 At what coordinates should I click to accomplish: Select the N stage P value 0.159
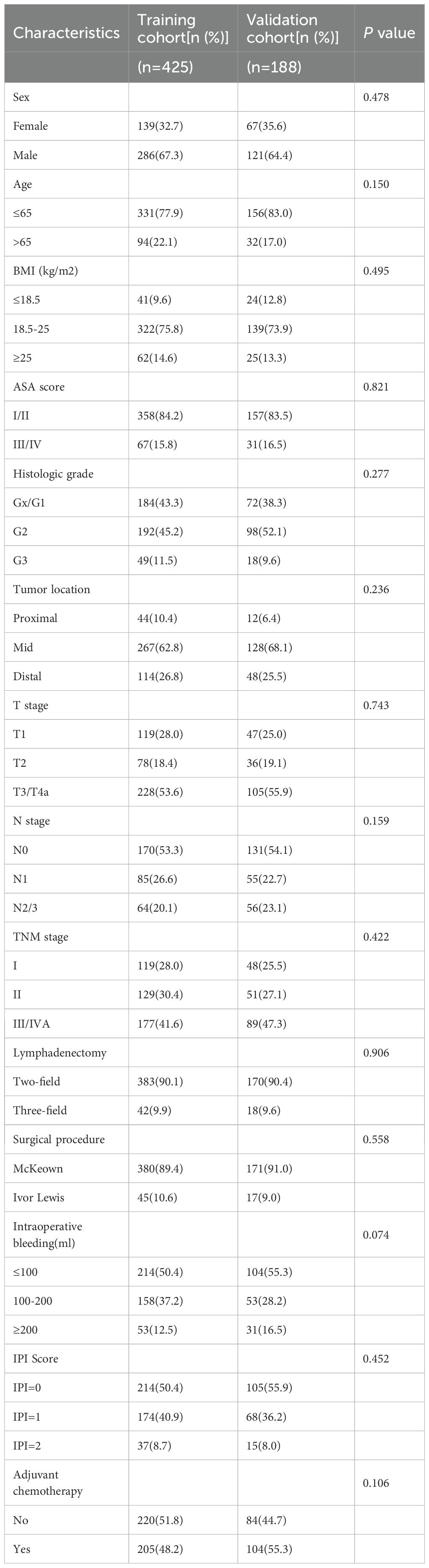[x=376, y=820]
